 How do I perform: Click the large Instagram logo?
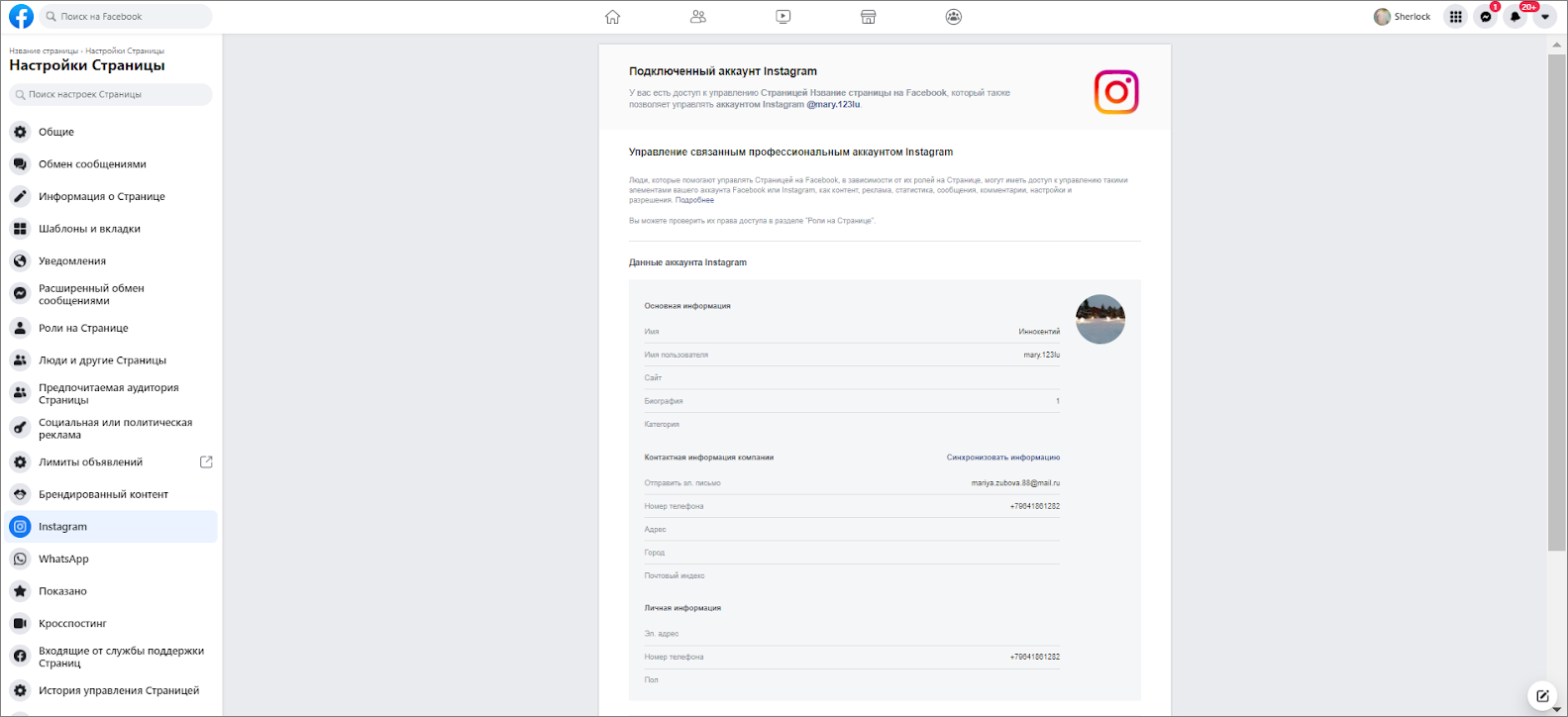click(1116, 92)
